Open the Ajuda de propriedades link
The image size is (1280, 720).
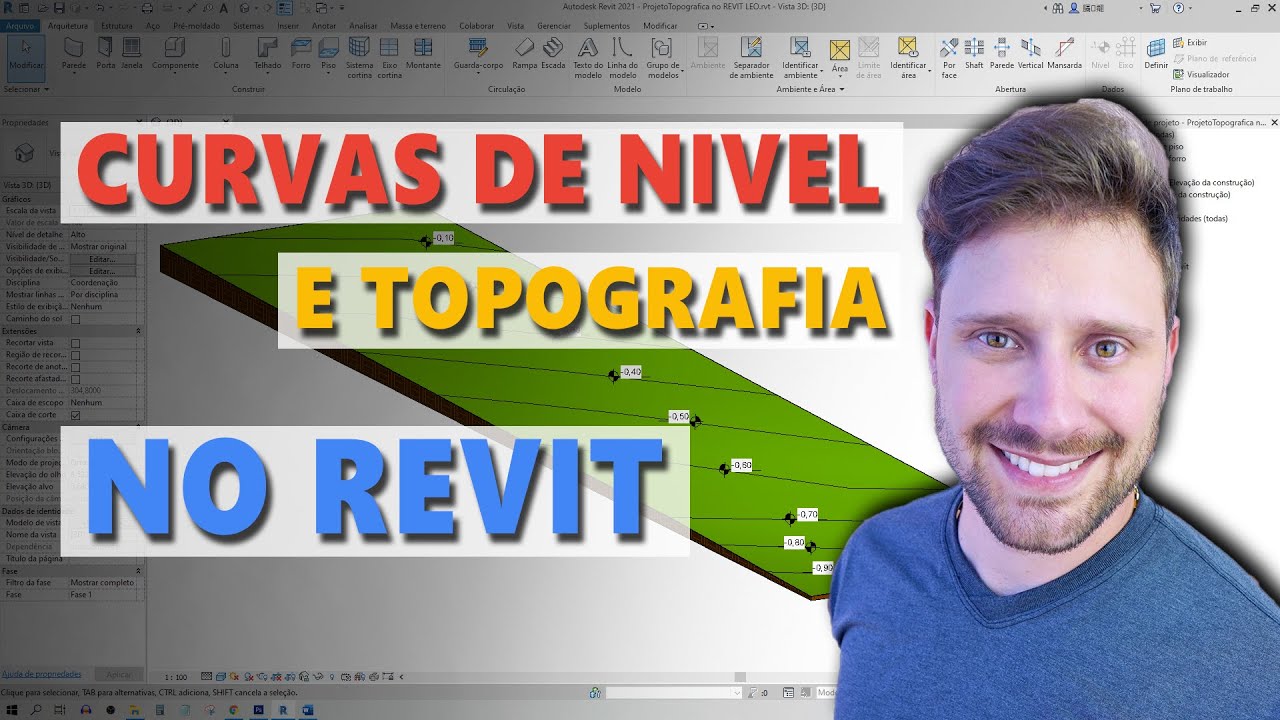[x=41, y=674]
